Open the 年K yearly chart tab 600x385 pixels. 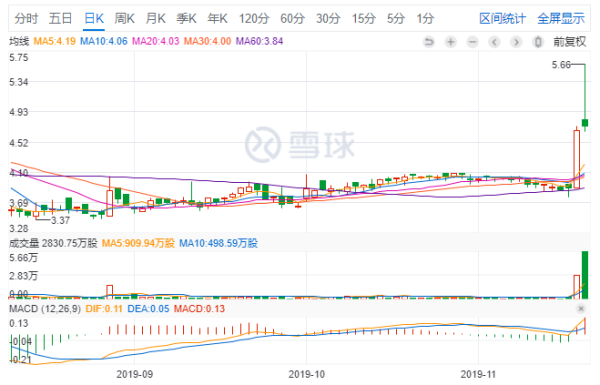pyautogui.click(x=217, y=18)
